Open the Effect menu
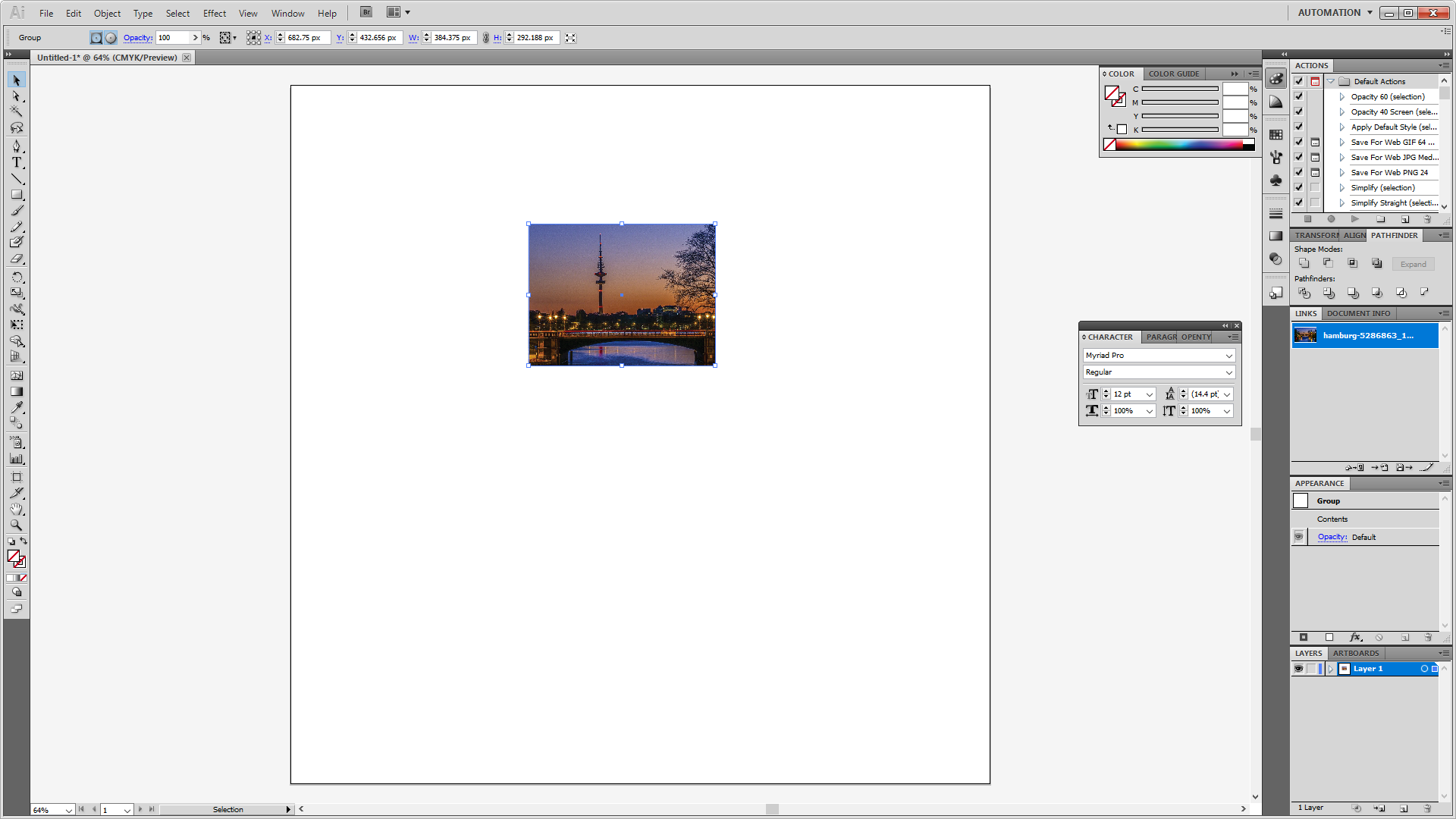Viewport: 1456px width, 819px height. 215,13
